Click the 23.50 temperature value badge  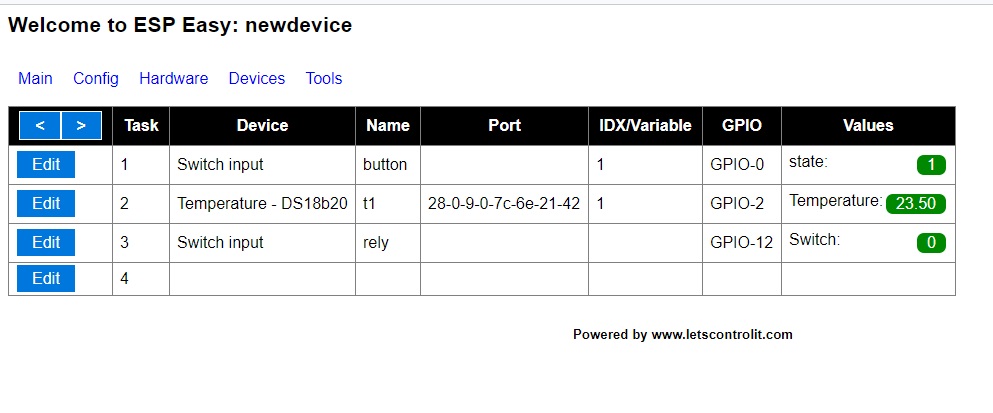[x=915, y=204]
